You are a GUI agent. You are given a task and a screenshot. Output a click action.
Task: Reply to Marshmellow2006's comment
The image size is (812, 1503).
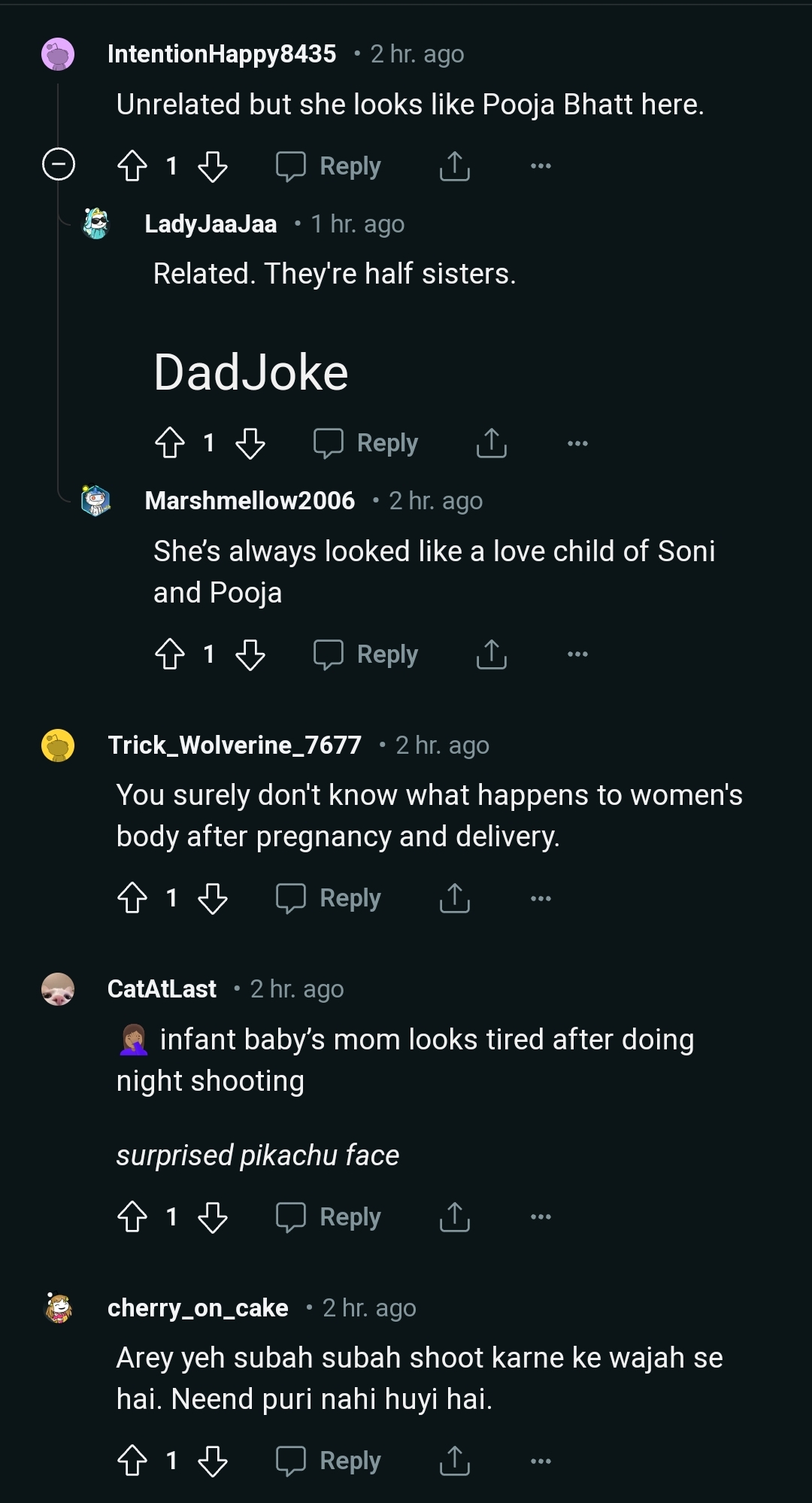[x=366, y=654]
